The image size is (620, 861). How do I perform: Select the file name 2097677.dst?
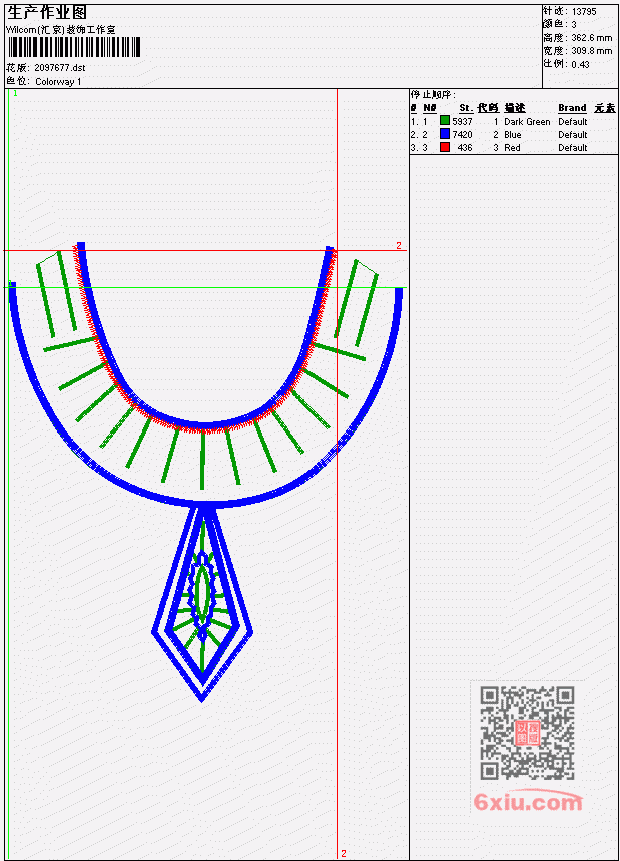pos(60,68)
